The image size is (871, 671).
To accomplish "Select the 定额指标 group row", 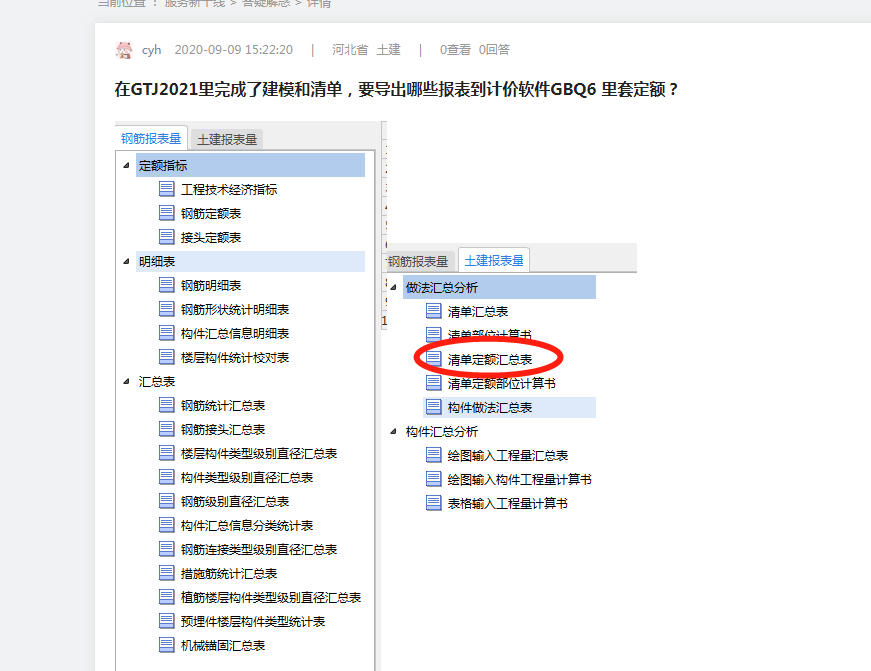I will pyautogui.click(x=250, y=165).
